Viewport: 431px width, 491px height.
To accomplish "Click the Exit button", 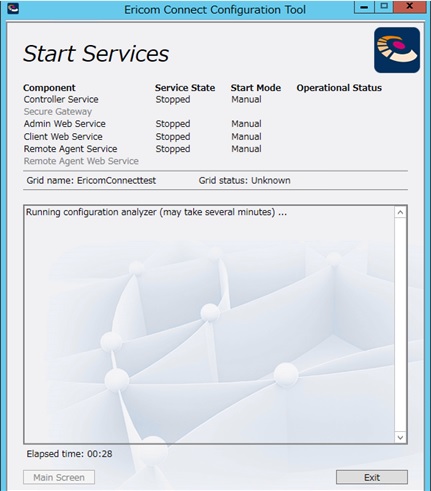I will click(372, 477).
